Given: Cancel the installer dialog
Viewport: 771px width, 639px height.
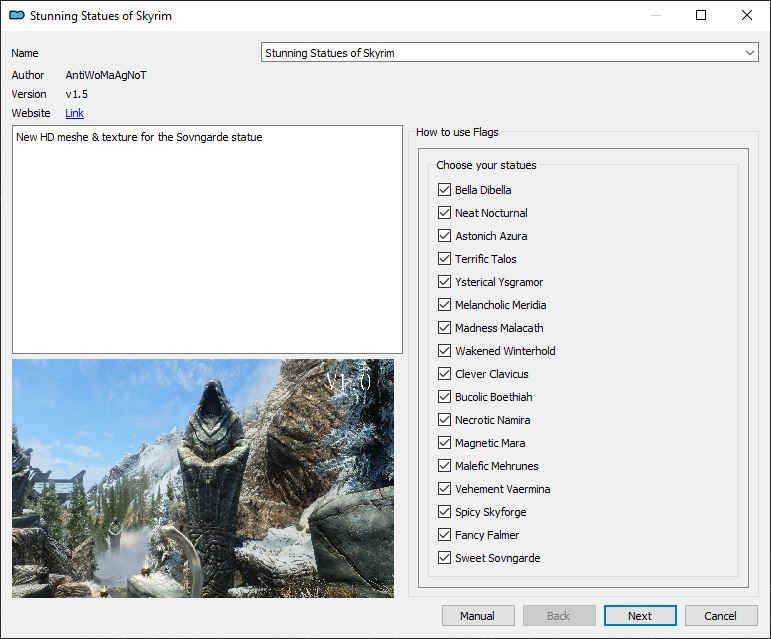Looking at the screenshot, I should point(721,616).
